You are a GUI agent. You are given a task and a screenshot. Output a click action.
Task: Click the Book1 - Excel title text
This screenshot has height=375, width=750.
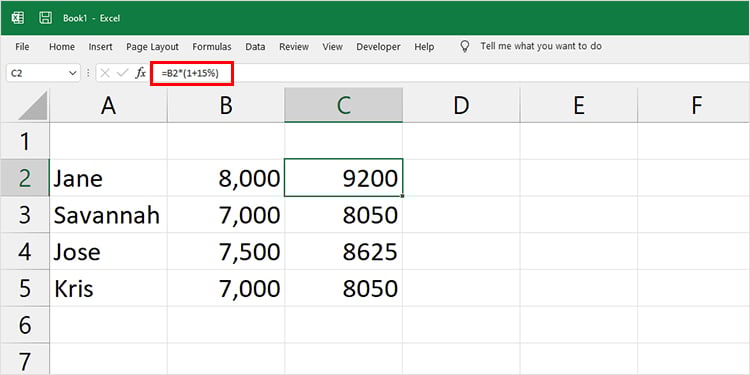[x=91, y=18]
